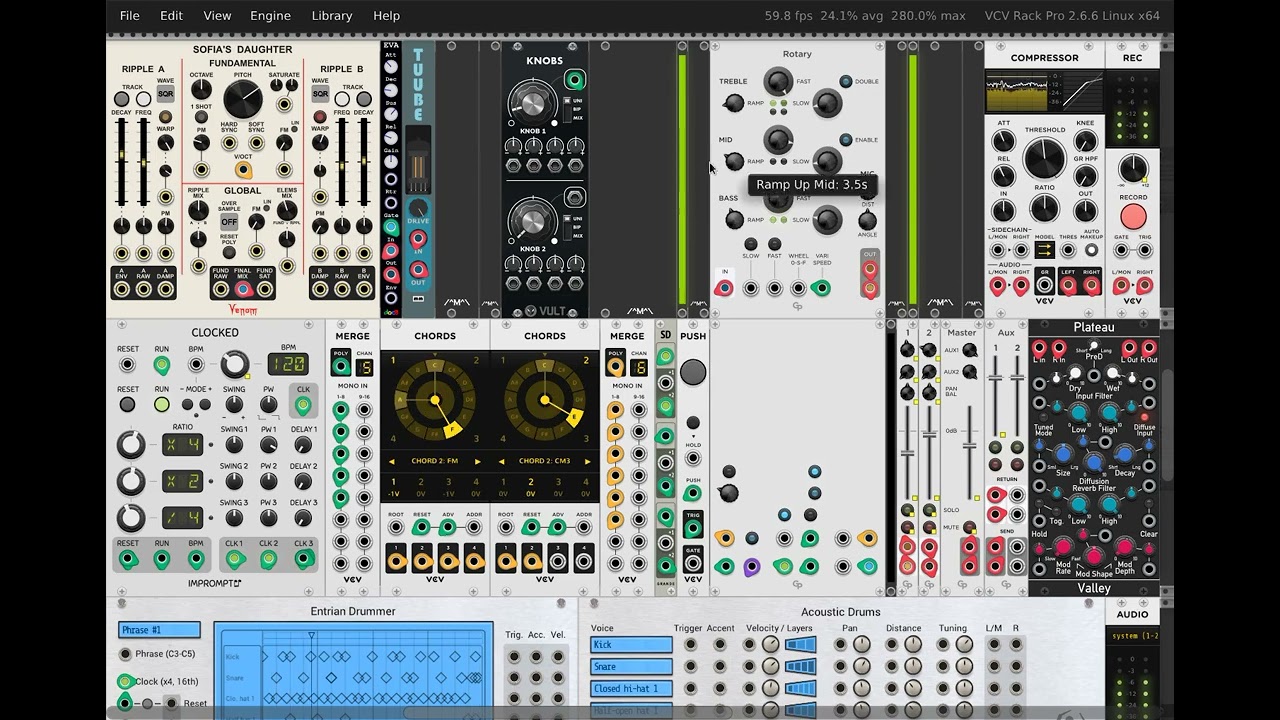
Task: Click the Kick Pan knob in Acoustic Drums
Action: point(861,645)
